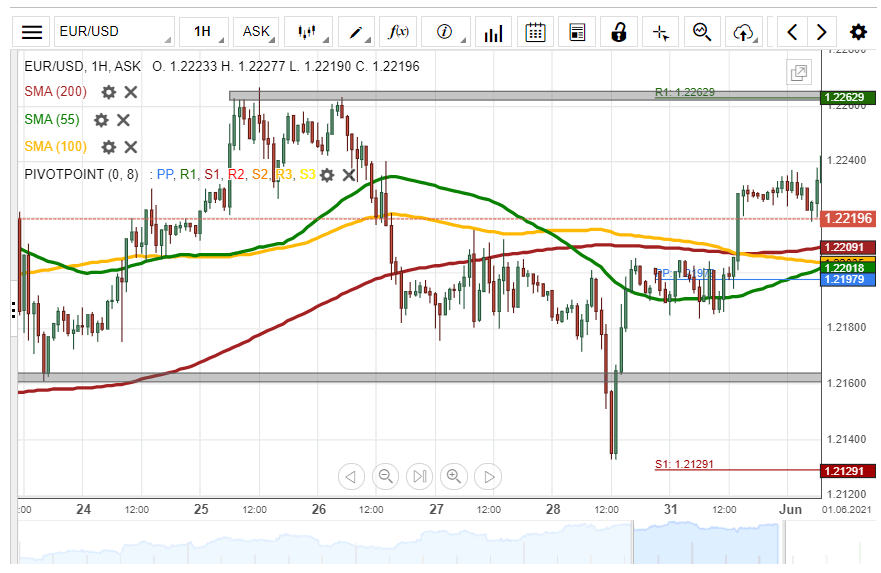881x573 pixels.
Task: Open the chart settings gear in toolbar
Action: 858,32
